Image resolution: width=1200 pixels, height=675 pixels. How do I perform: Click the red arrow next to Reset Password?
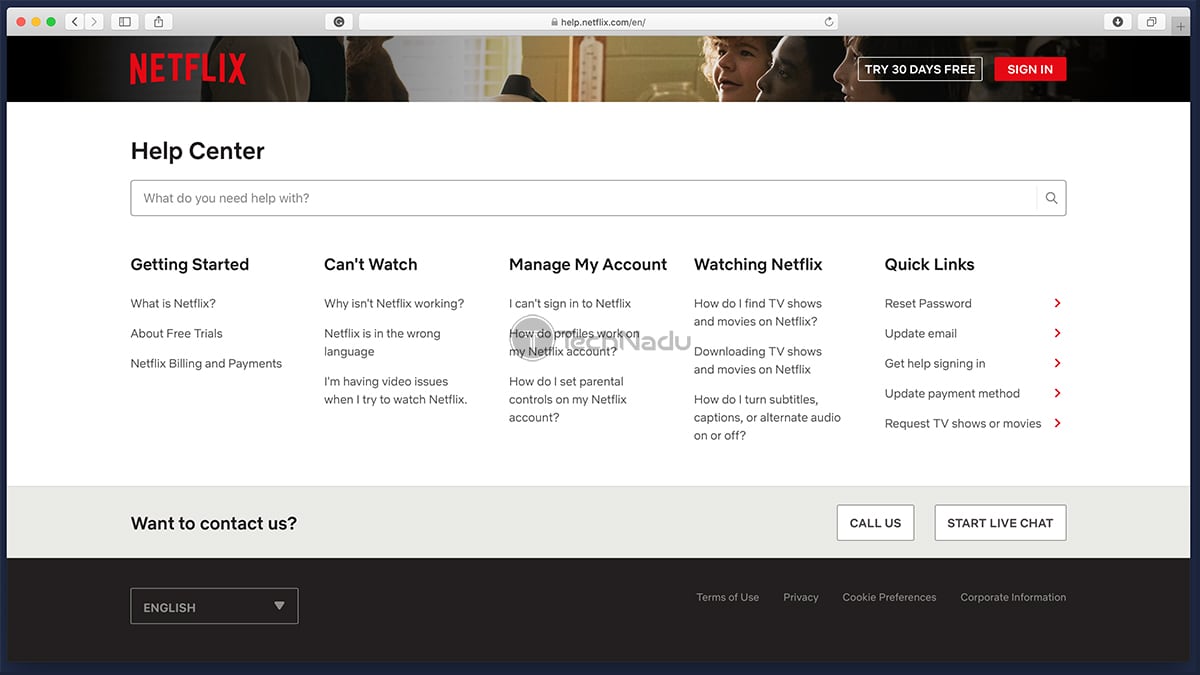(x=1057, y=303)
